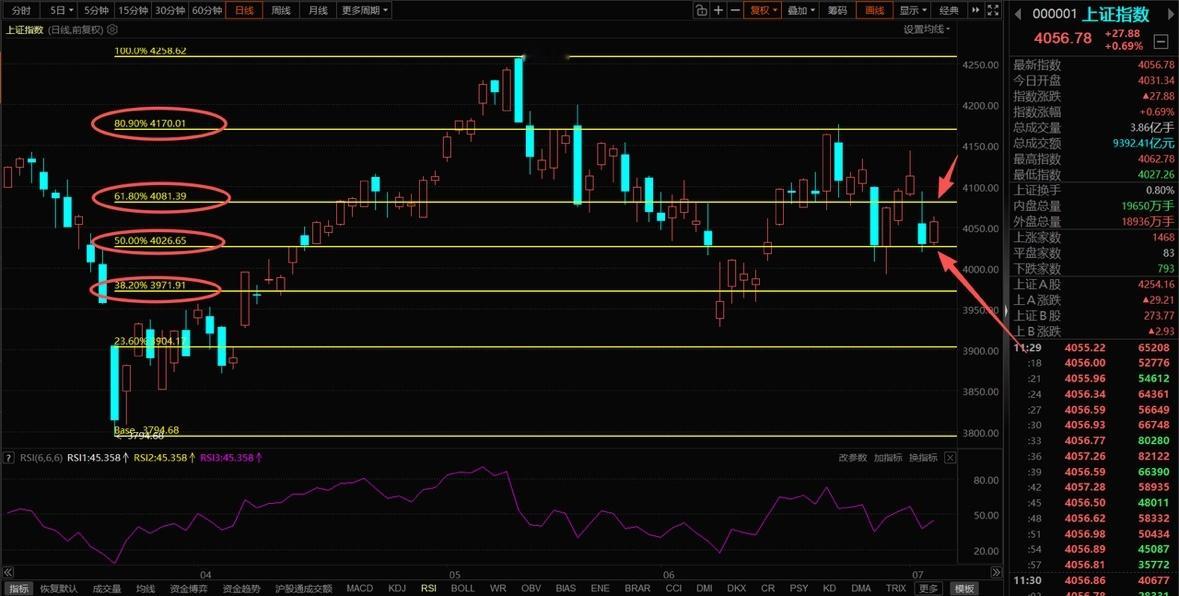
Task: Open 设置均线 moving average dropdown
Action: [926, 29]
